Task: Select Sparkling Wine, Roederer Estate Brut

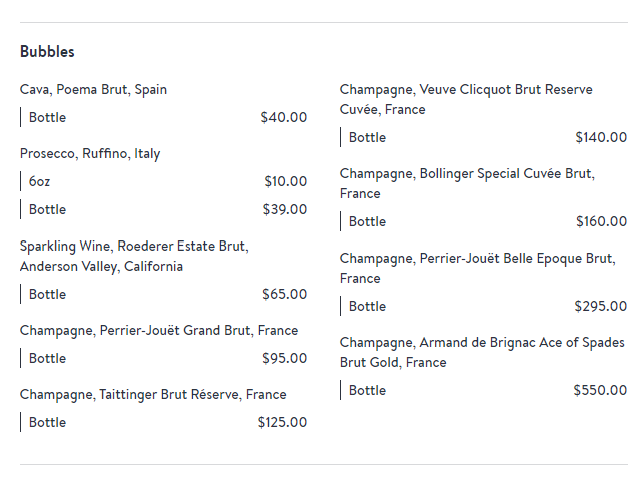Action: 134,256
